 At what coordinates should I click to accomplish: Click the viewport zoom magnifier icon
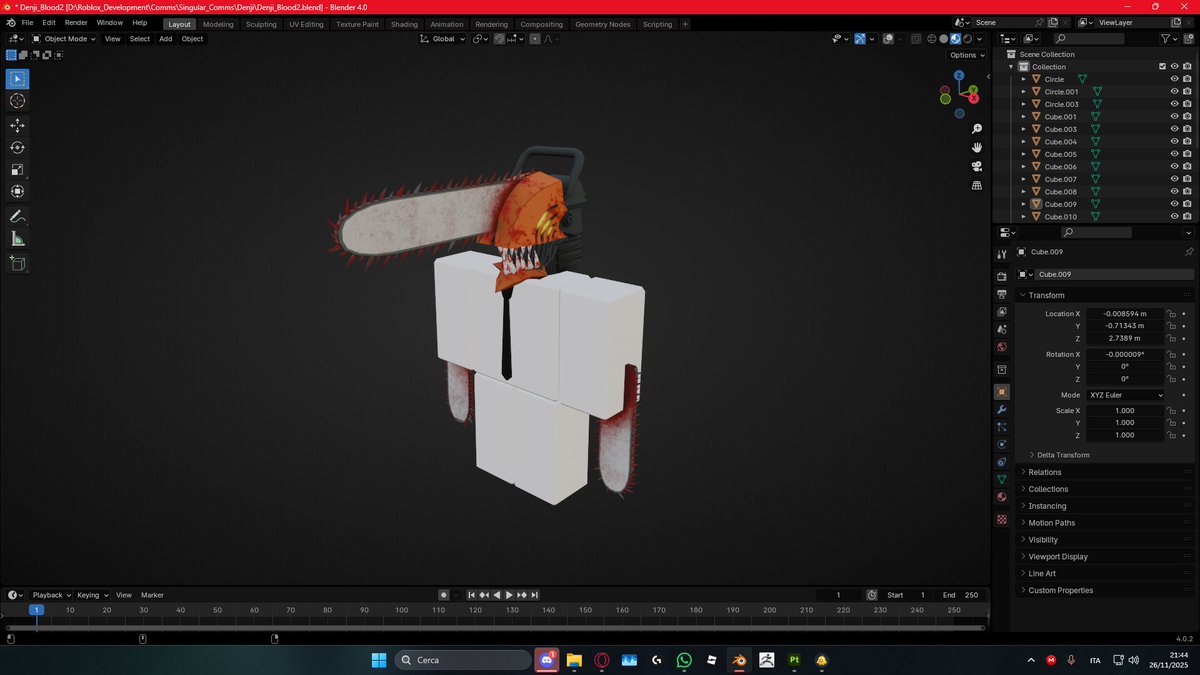pyautogui.click(x=977, y=129)
